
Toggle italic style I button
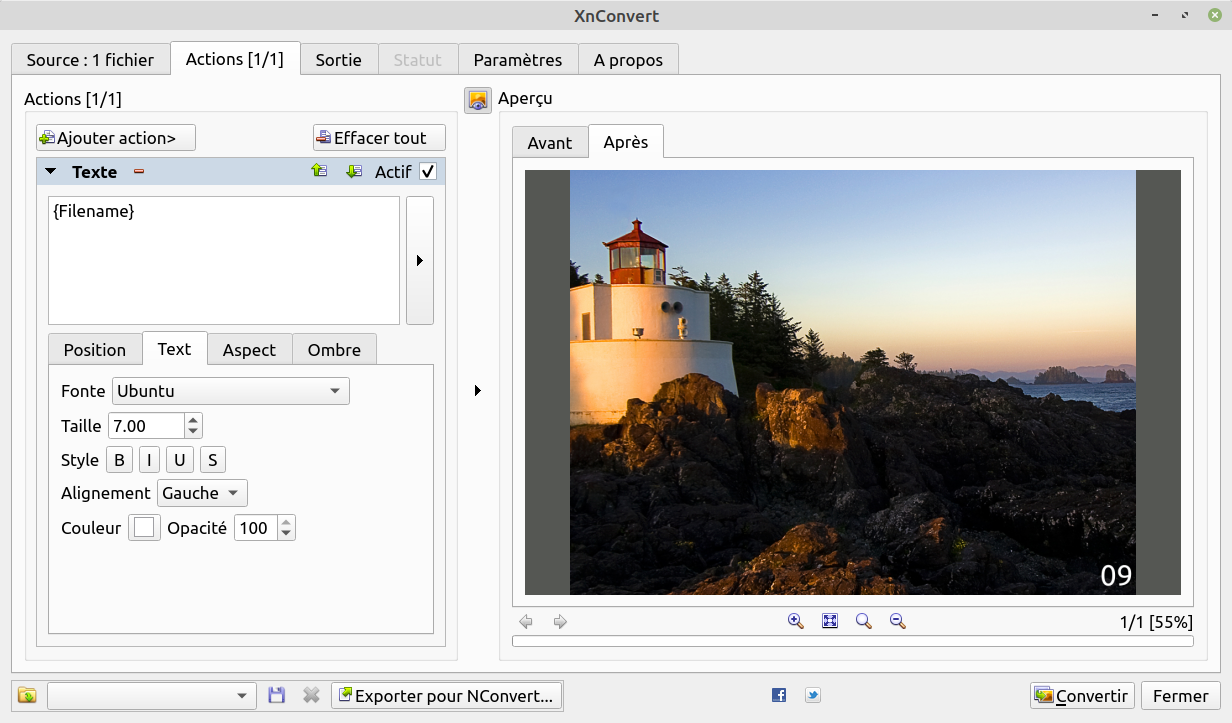tap(149, 460)
